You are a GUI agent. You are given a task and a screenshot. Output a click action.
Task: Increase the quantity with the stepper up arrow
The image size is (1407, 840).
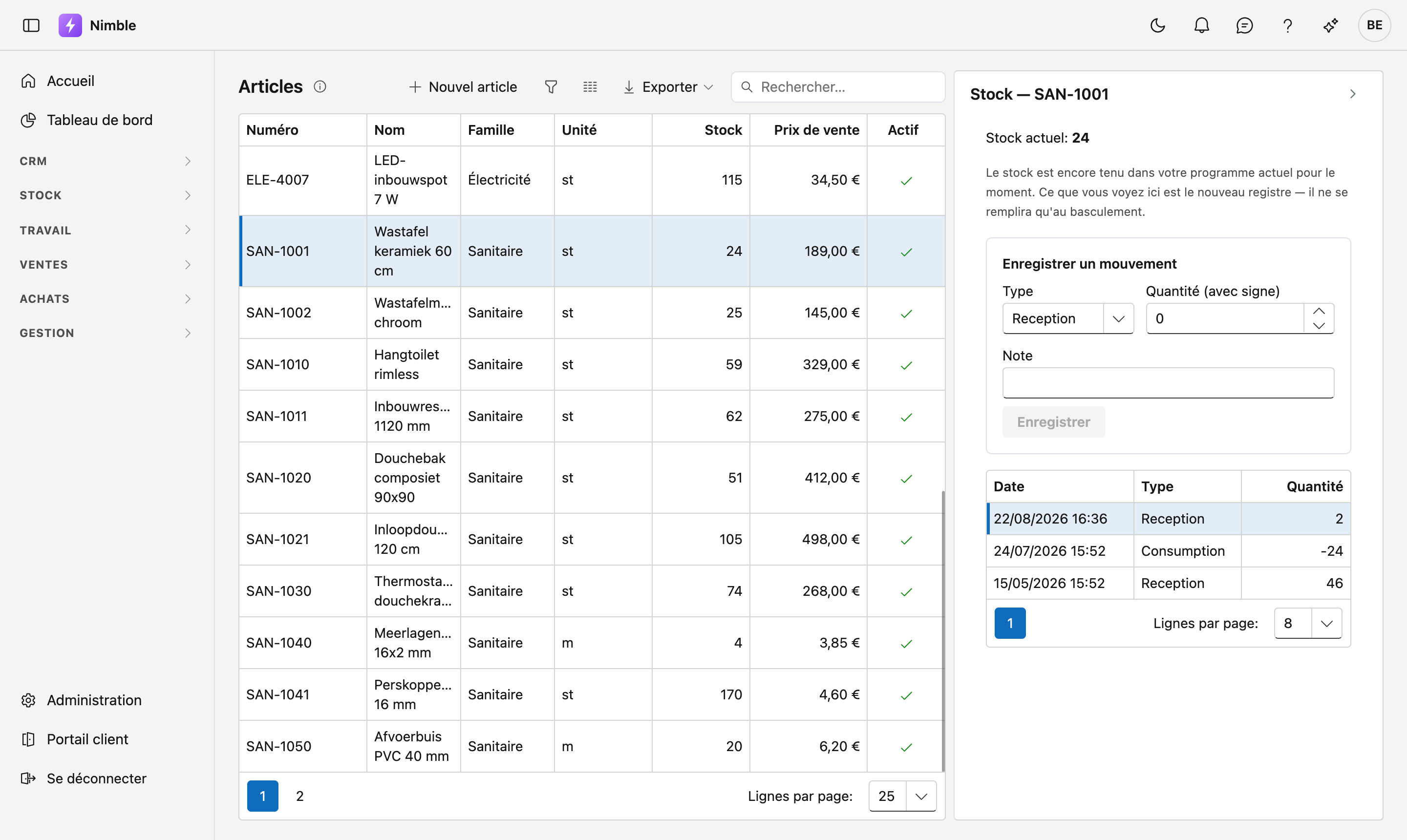click(x=1319, y=311)
